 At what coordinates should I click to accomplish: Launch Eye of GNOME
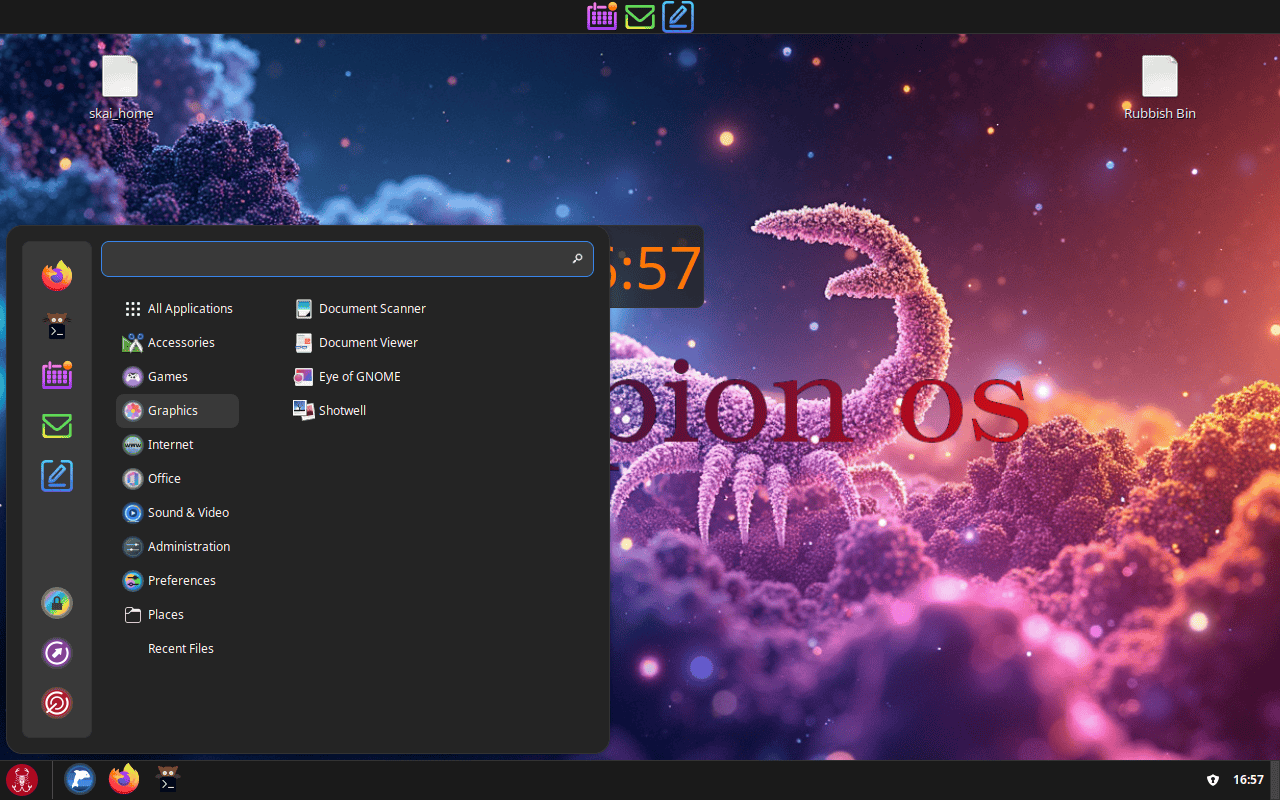[x=348, y=377]
